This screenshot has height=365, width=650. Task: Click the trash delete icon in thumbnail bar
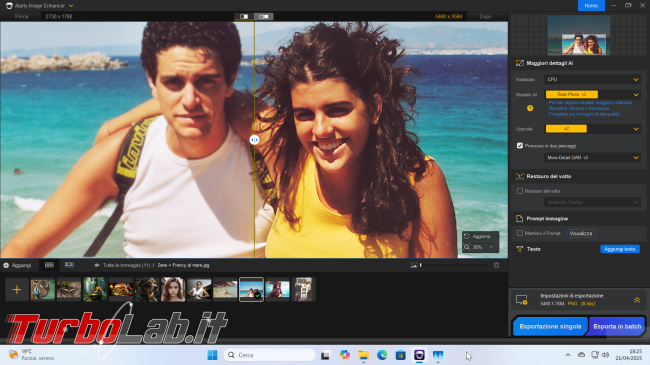point(496,265)
